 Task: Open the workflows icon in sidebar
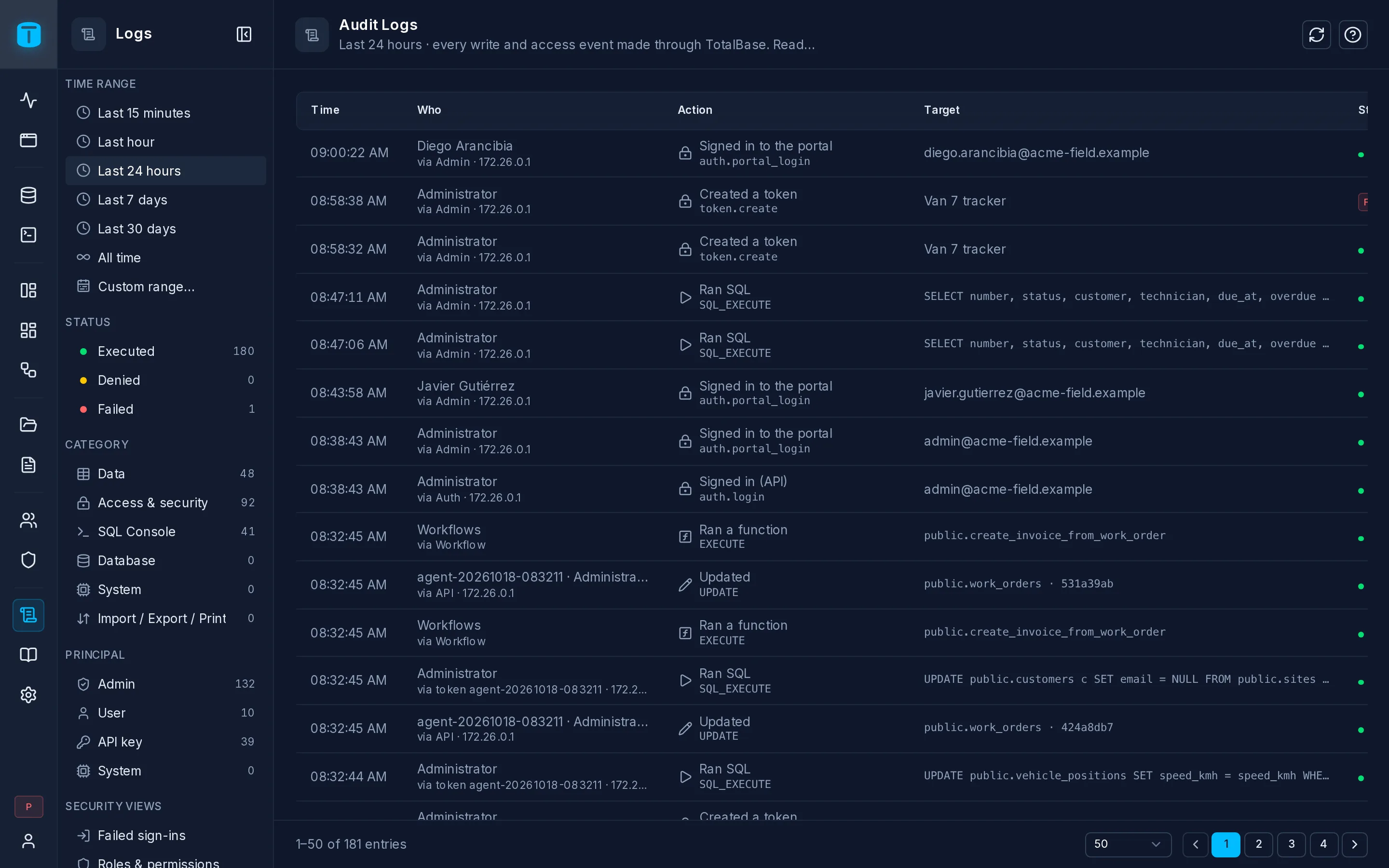(x=28, y=370)
